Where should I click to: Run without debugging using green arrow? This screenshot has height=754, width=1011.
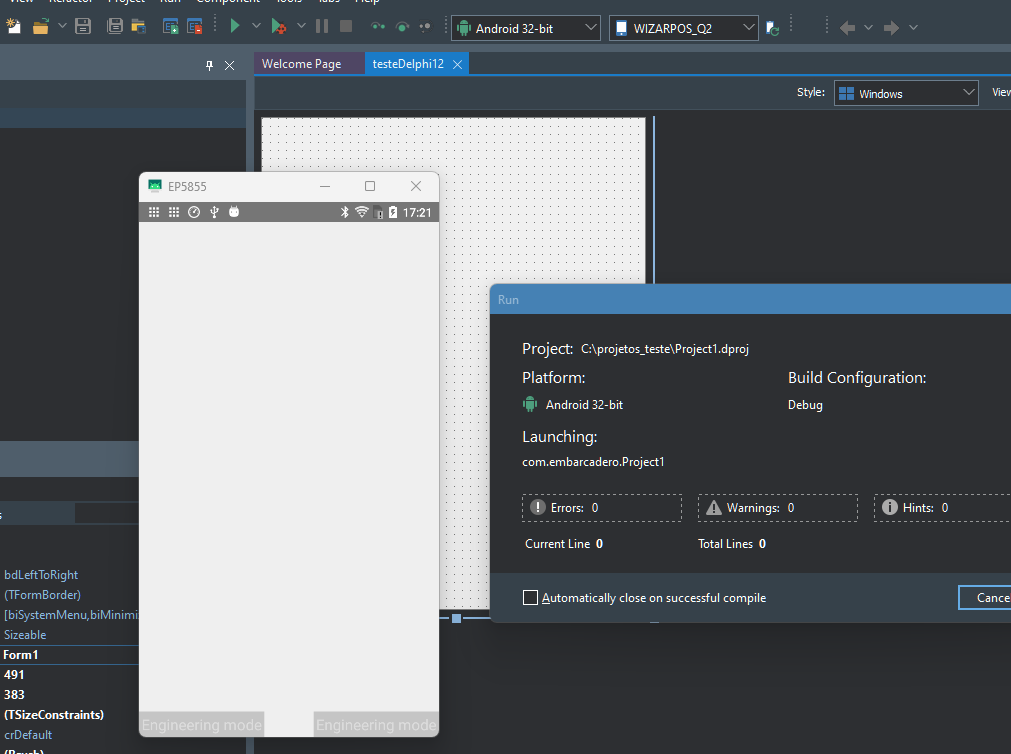[235, 26]
